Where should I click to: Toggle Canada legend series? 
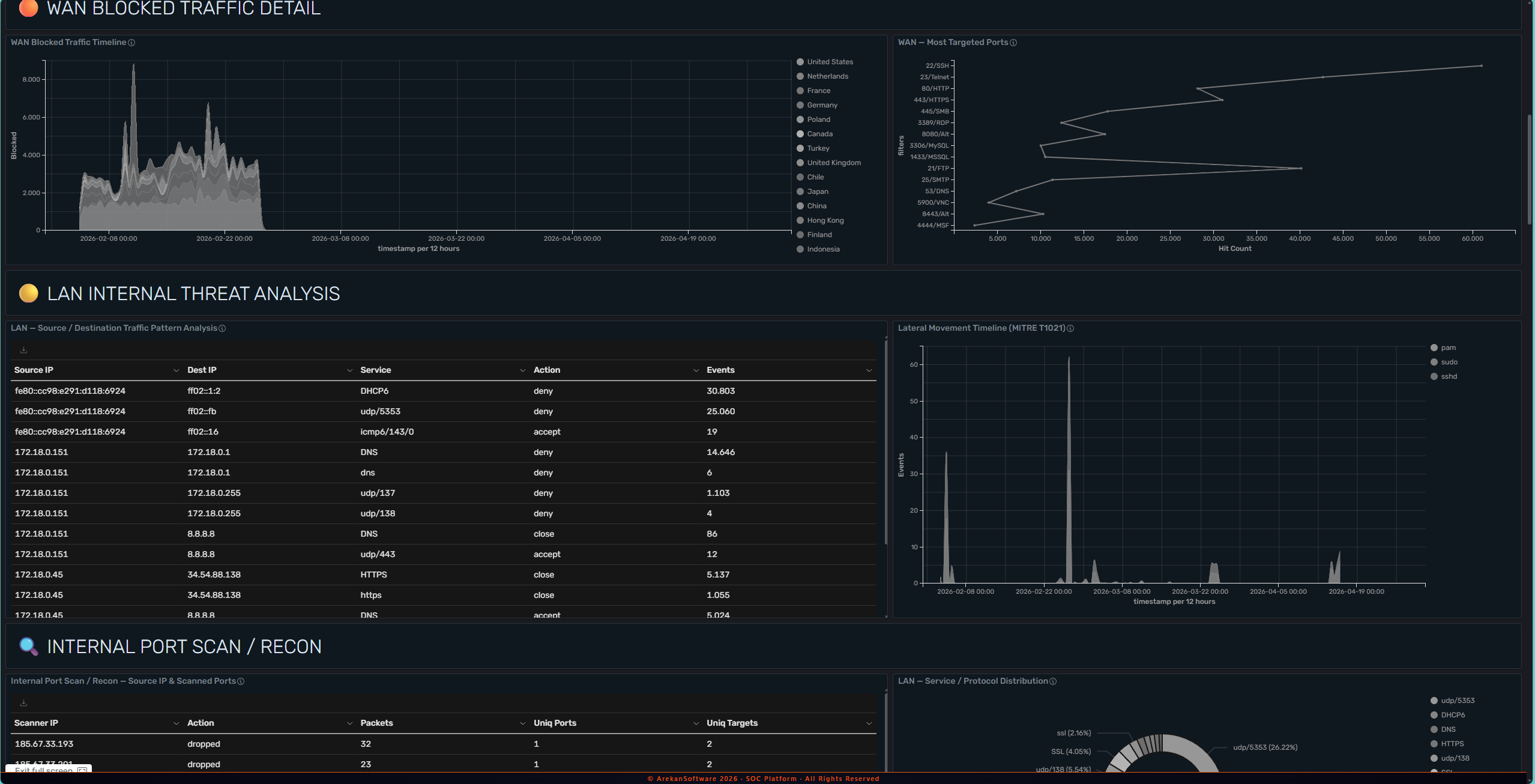pos(815,134)
